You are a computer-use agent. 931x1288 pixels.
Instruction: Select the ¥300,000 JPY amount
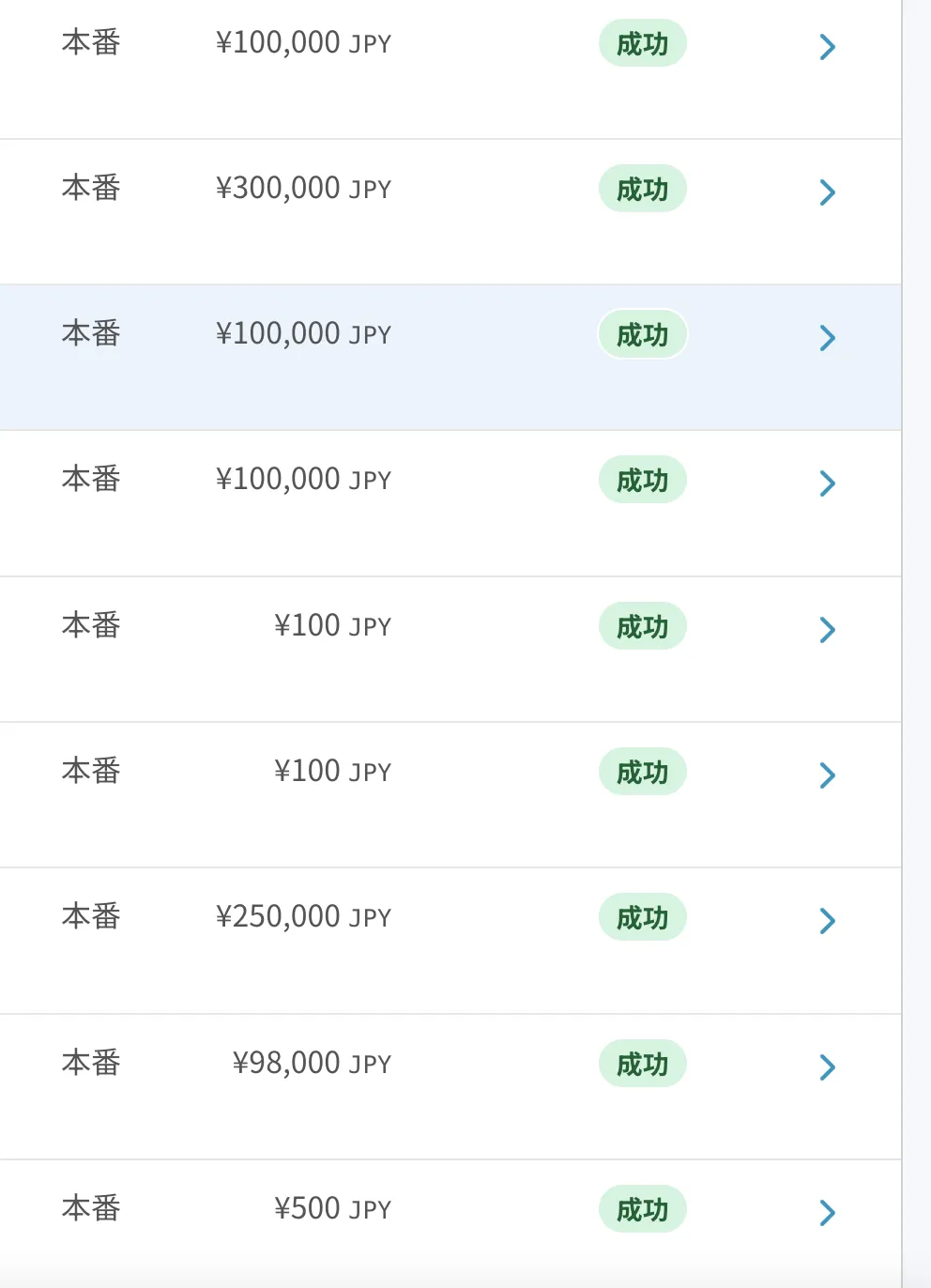coord(303,189)
